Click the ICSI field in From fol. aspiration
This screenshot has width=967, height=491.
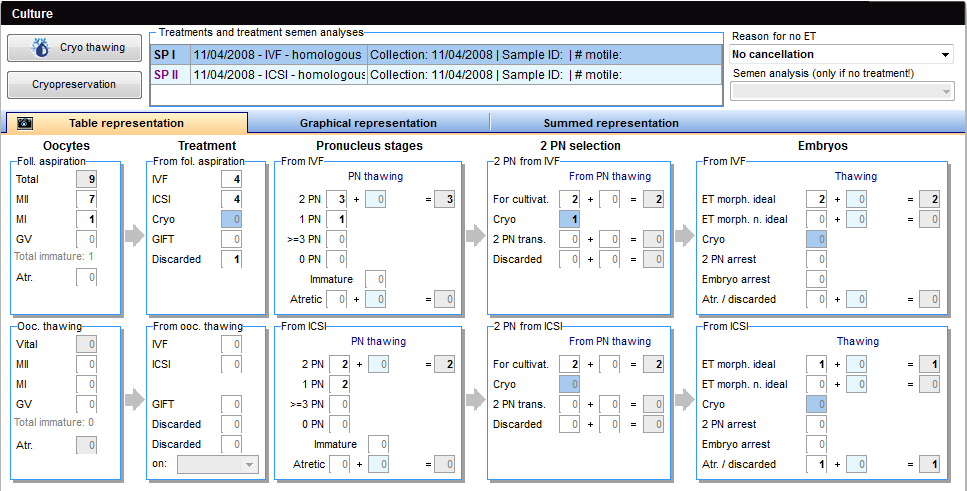tap(231, 199)
